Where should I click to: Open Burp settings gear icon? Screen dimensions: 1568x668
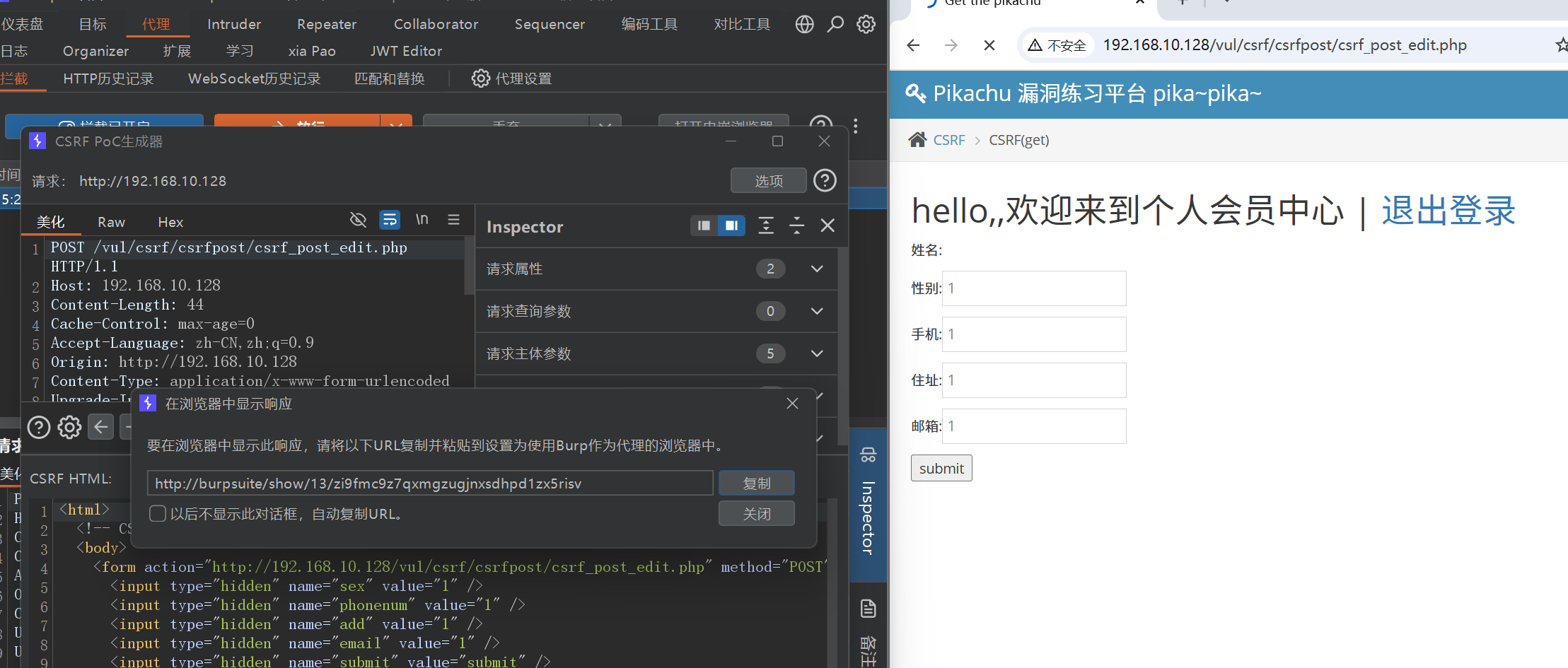point(866,24)
